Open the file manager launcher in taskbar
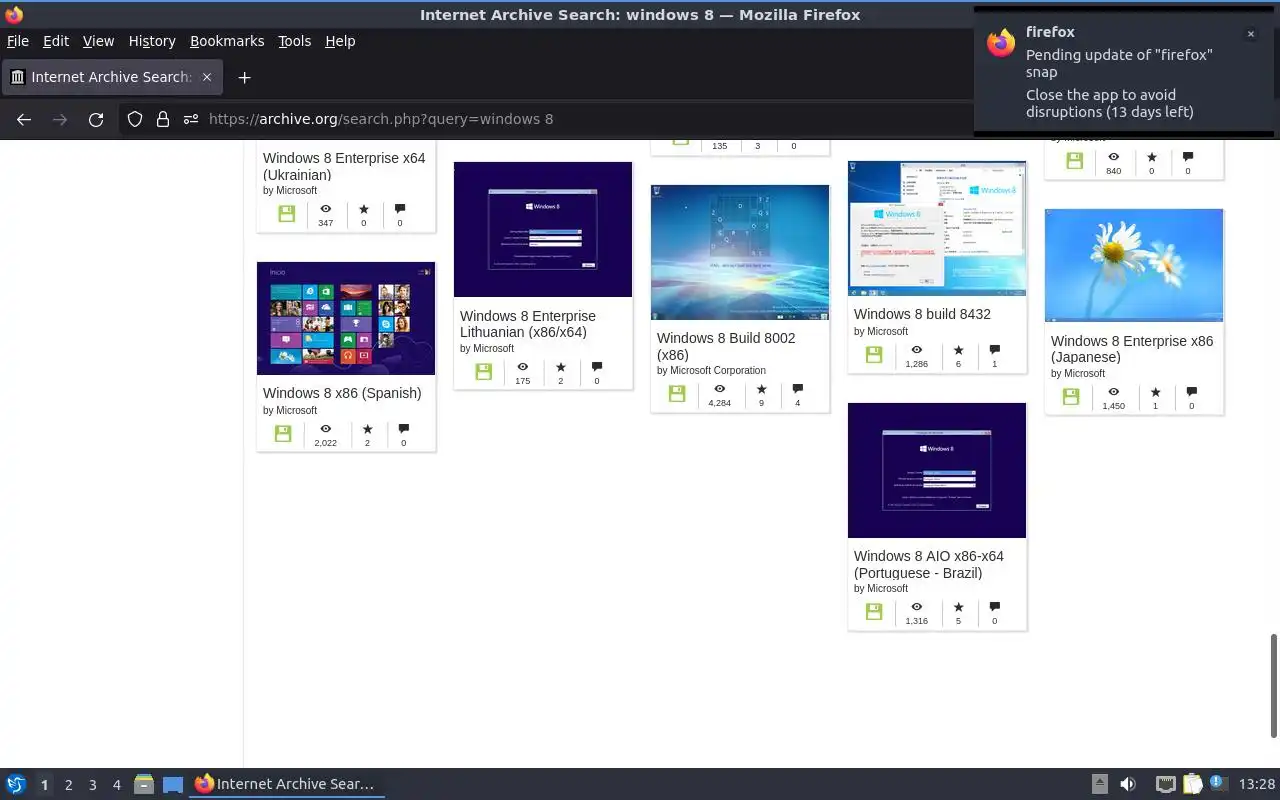The width and height of the screenshot is (1280, 800). click(144, 784)
